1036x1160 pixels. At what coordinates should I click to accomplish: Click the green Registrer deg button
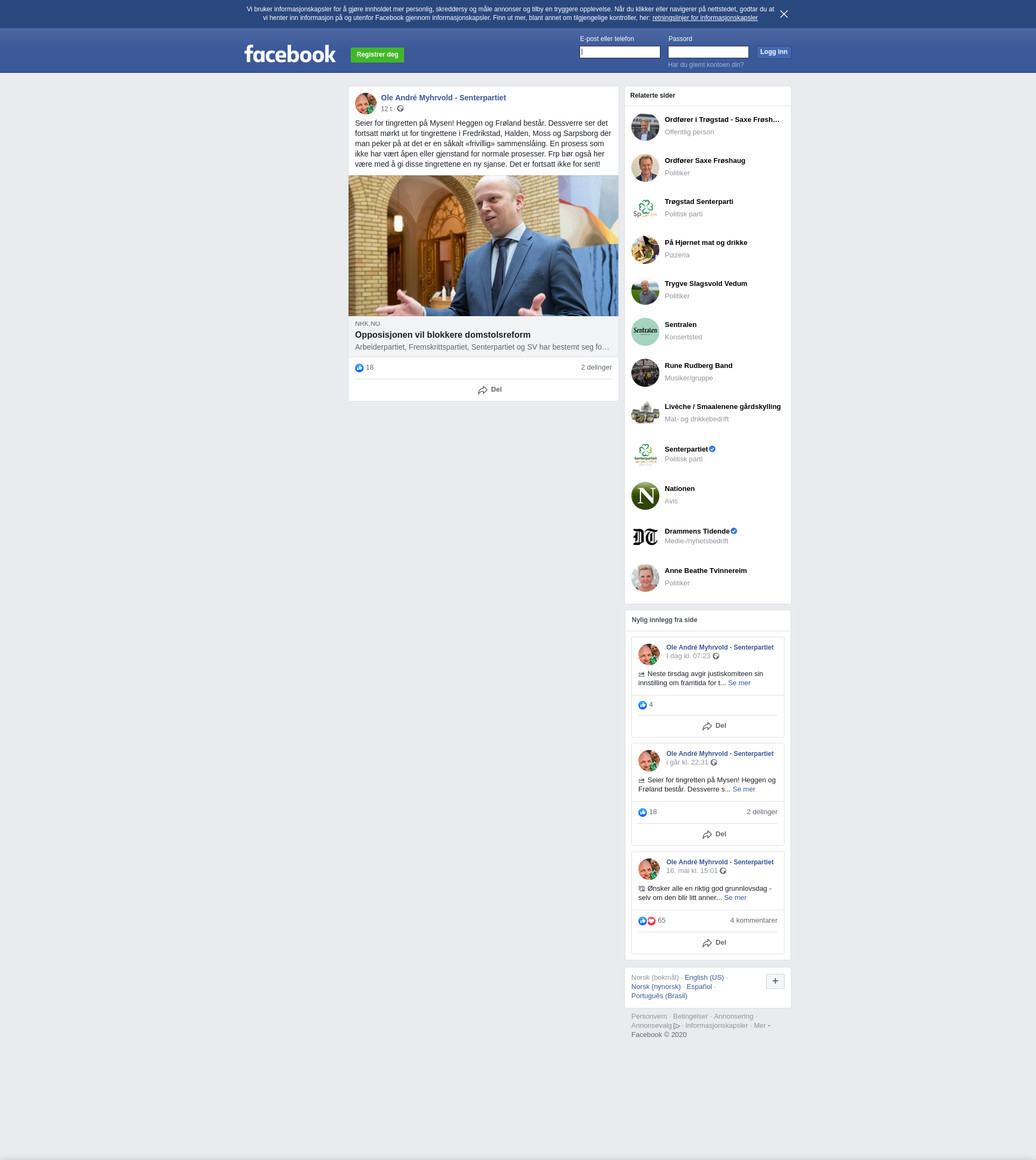[x=377, y=54]
